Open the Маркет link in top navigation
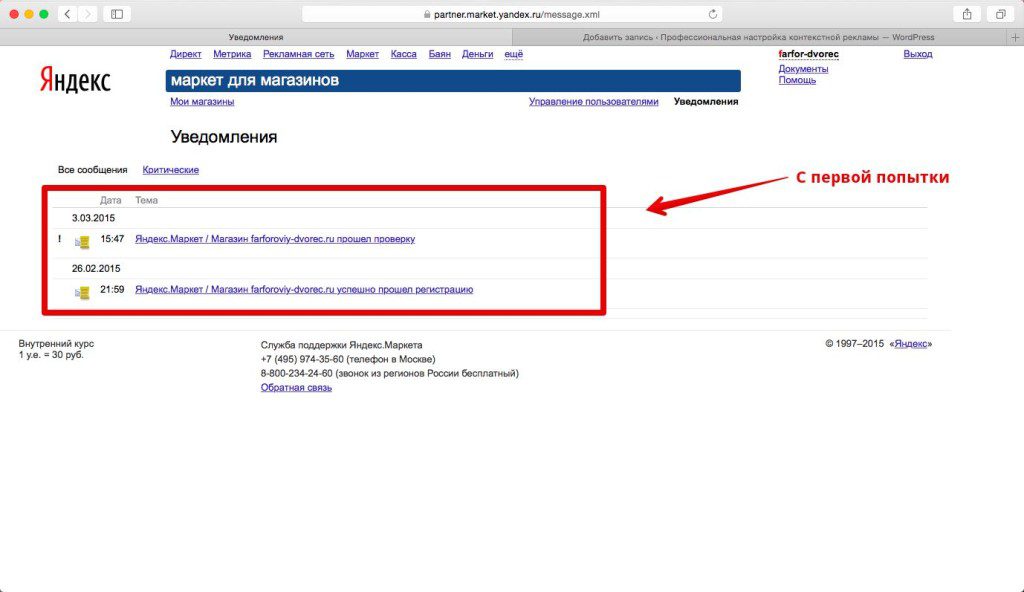This screenshot has width=1024, height=592. pos(362,54)
